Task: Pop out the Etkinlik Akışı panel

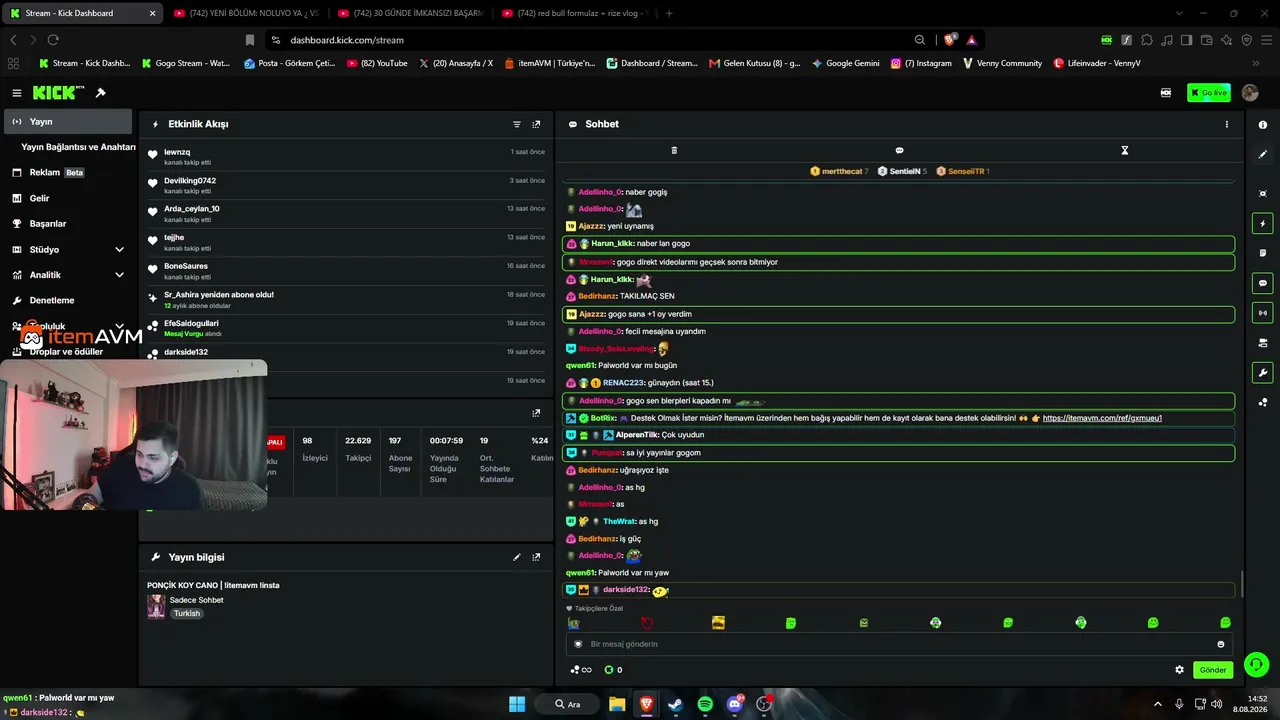Action: pos(536,124)
